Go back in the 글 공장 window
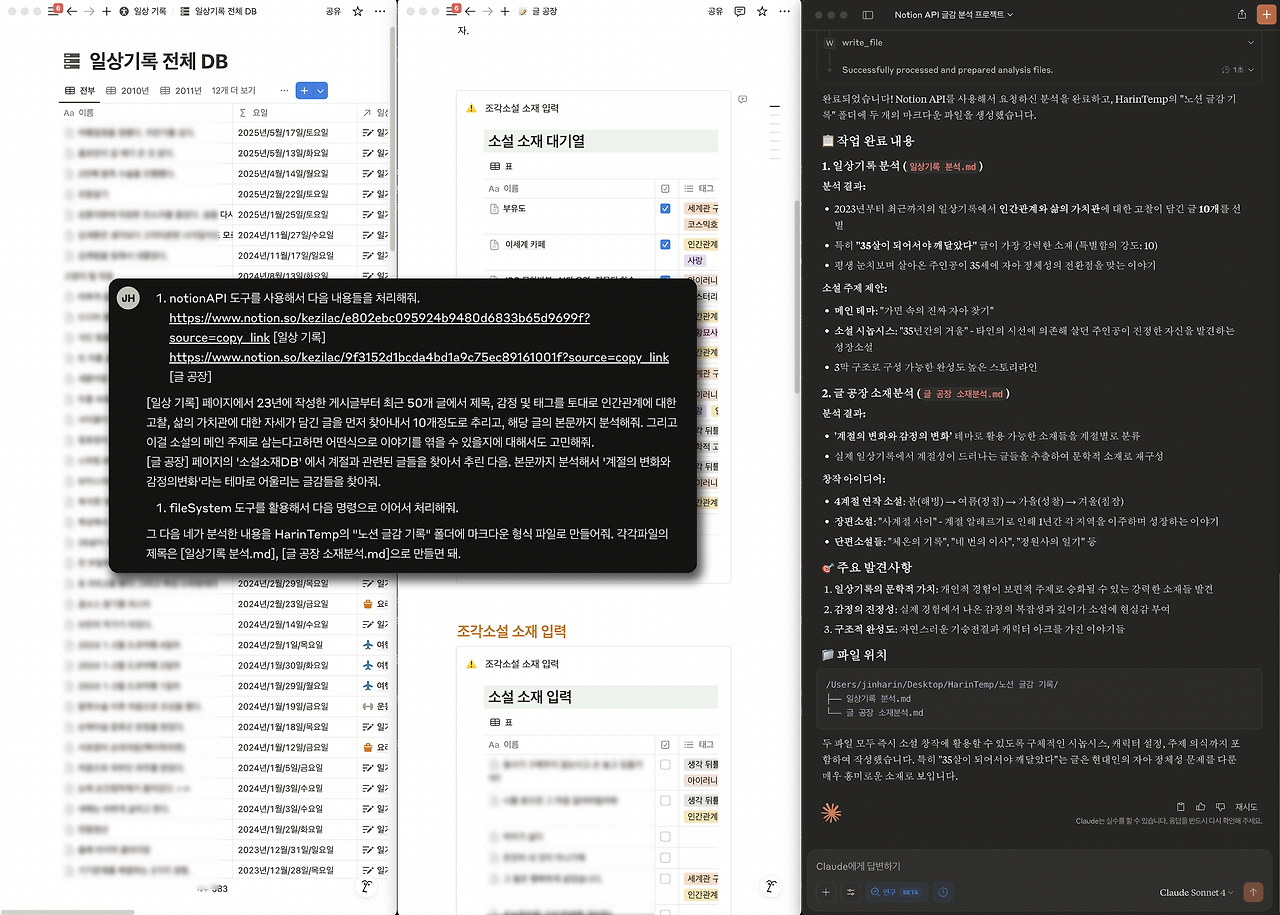 [471, 12]
